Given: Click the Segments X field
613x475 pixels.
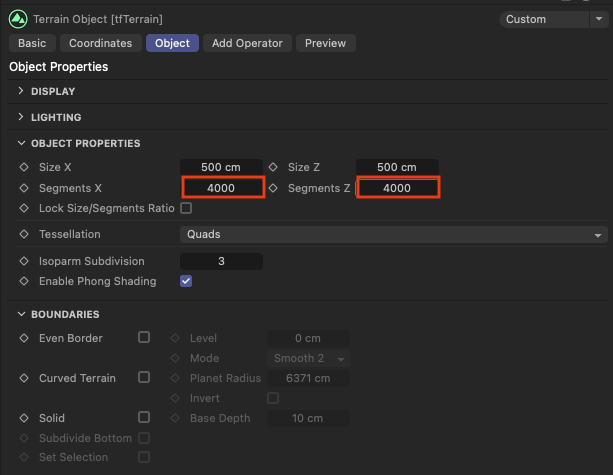Looking at the screenshot, I should [x=223, y=188].
